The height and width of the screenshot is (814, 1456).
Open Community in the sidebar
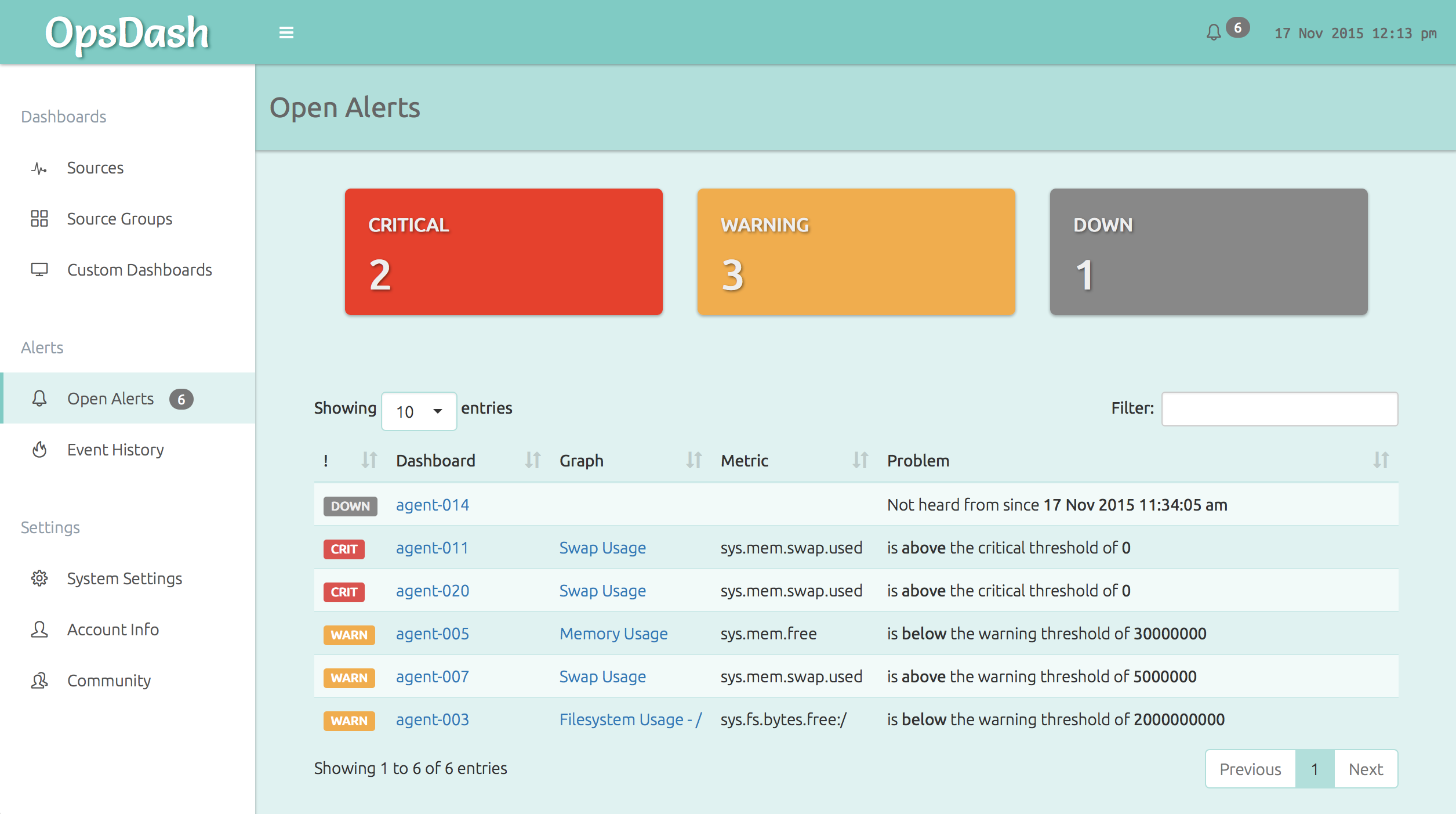pyautogui.click(x=128, y=681)
